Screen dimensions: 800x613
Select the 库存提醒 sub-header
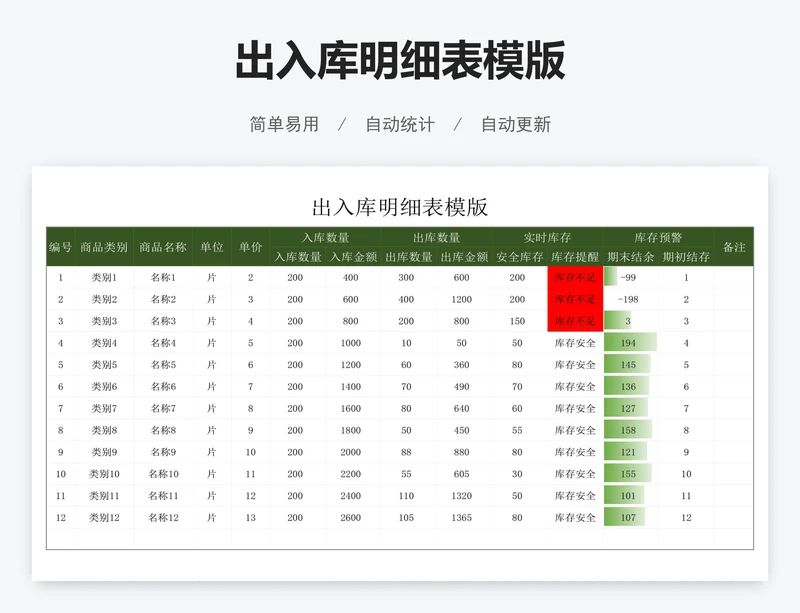575,257
